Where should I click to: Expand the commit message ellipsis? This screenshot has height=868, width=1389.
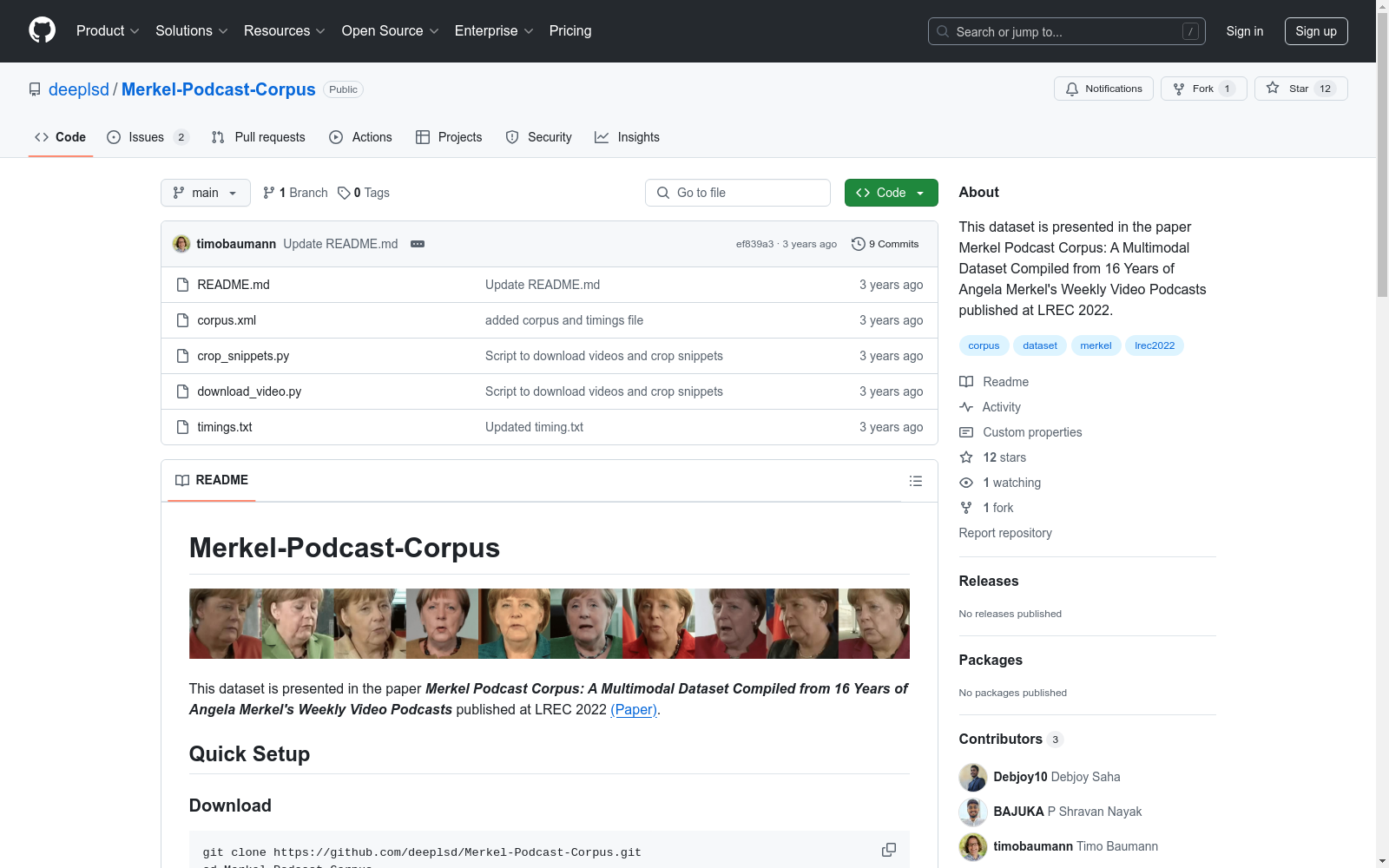418,244
